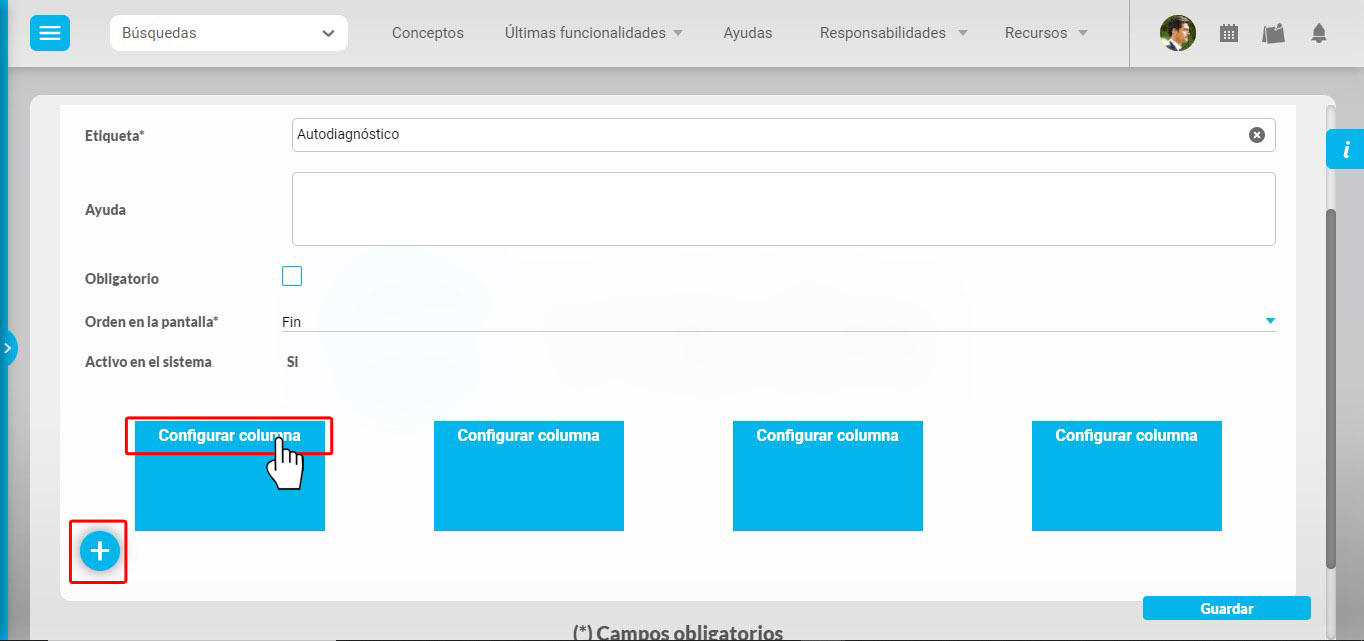Click the Guardar button
Screen dimensions: 1364x641
(1226, 608)
